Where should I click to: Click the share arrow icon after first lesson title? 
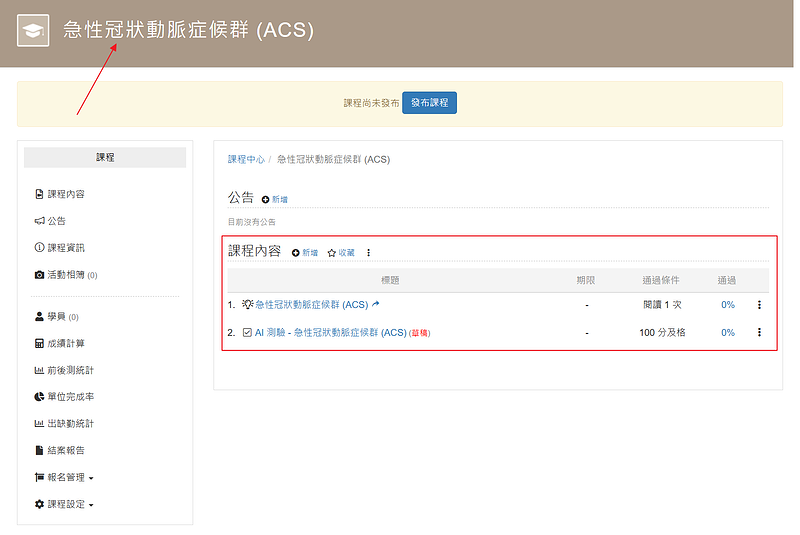(x=376, y=304)
